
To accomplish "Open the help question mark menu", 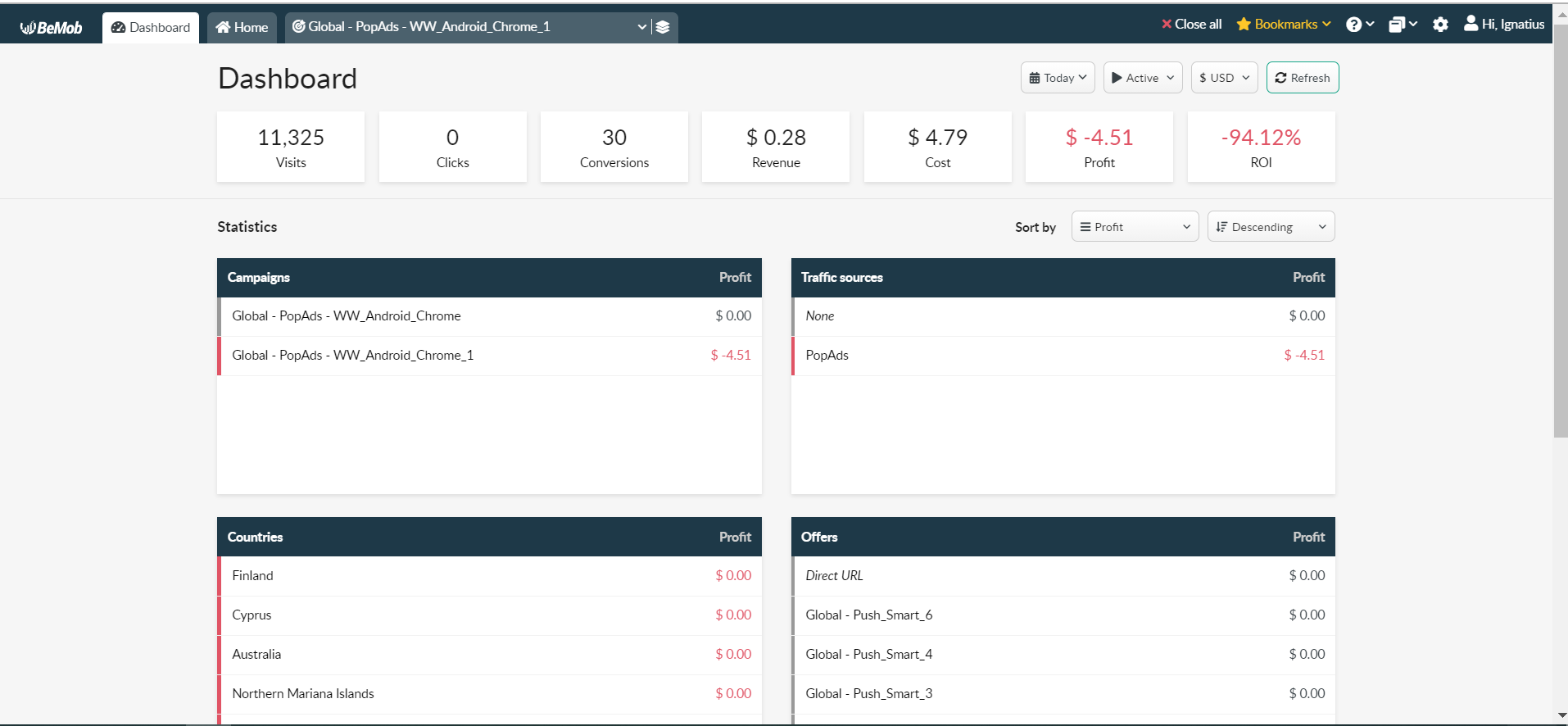I will coord(1354,25).
